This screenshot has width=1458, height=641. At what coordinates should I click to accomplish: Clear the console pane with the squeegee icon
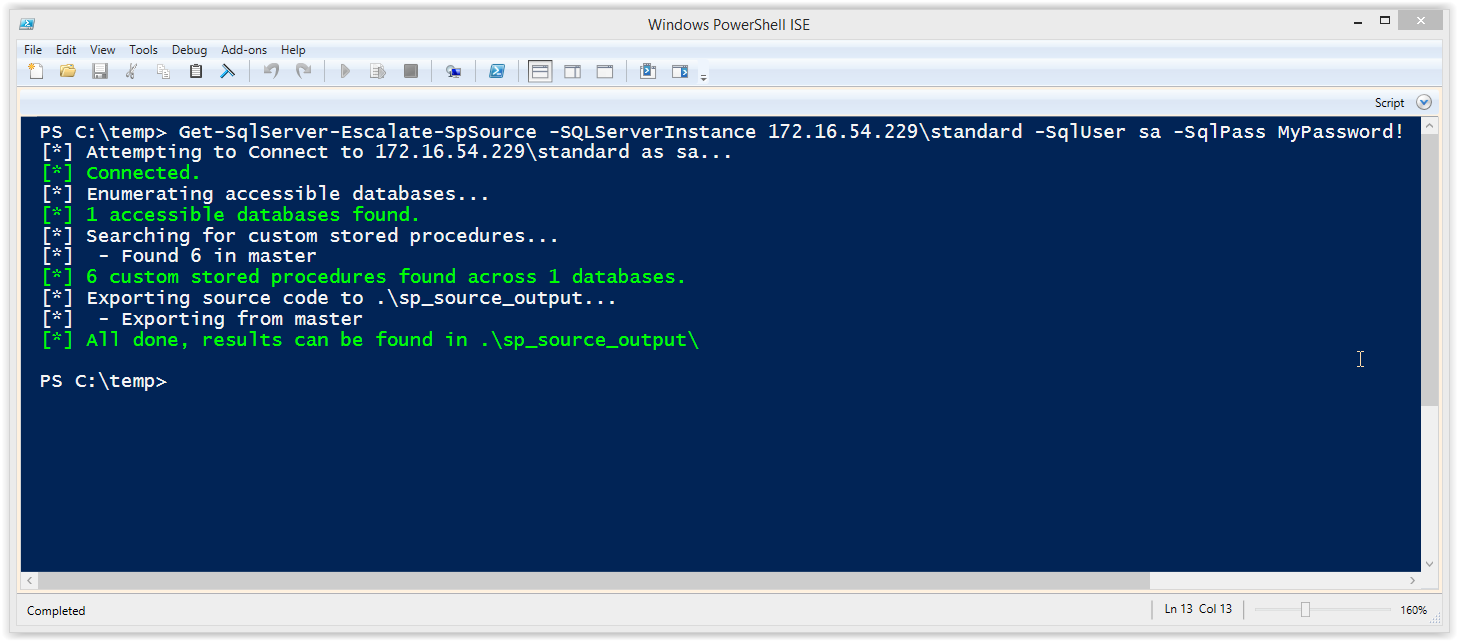click(228, 71)
